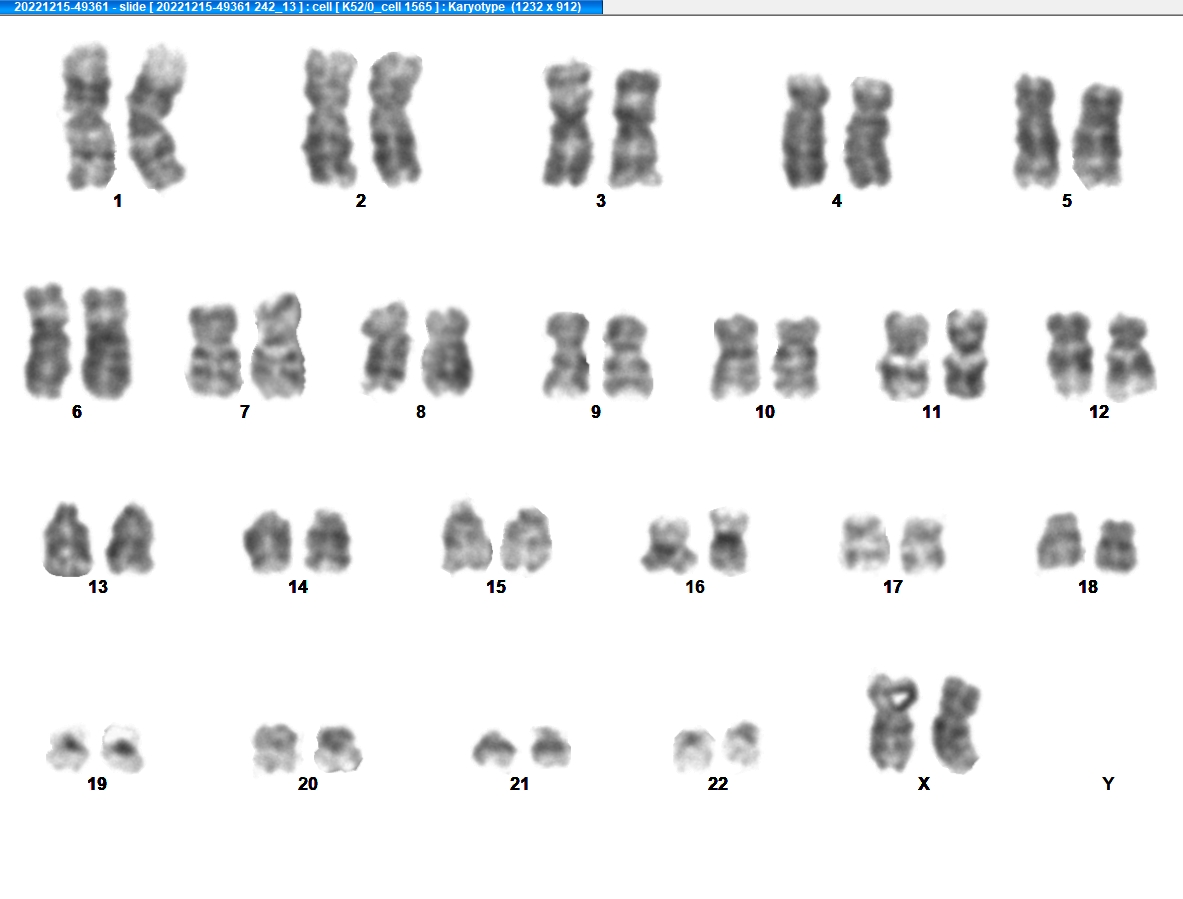This screenshot has width=1183, height=899.
Task: Select the right chromosome 20 image
Action: tap(338, 748)
